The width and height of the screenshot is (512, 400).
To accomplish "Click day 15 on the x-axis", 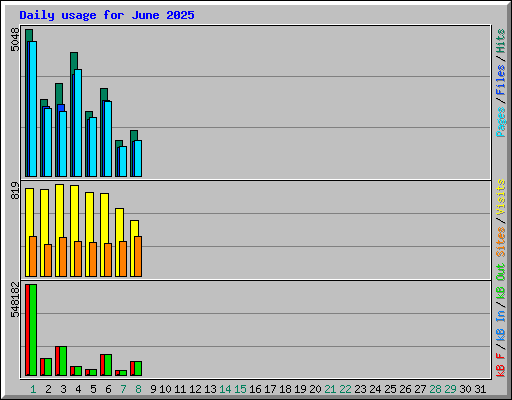I will pyautogui.click(x=240, y=389).
